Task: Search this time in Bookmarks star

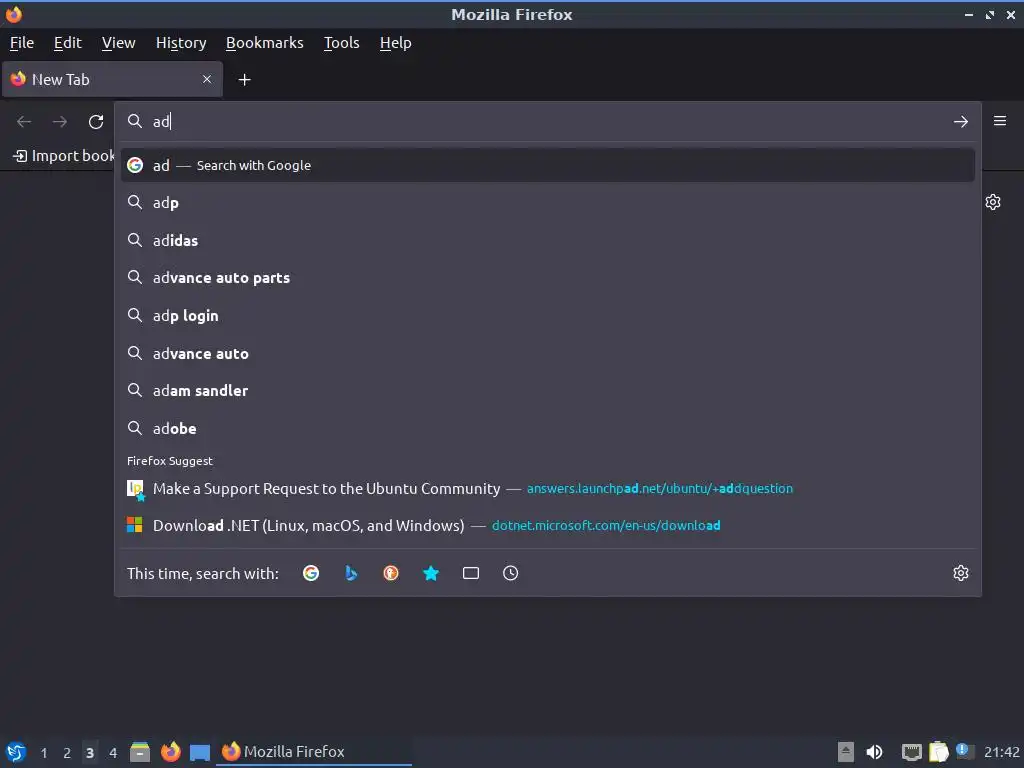Action: [430, 573]
